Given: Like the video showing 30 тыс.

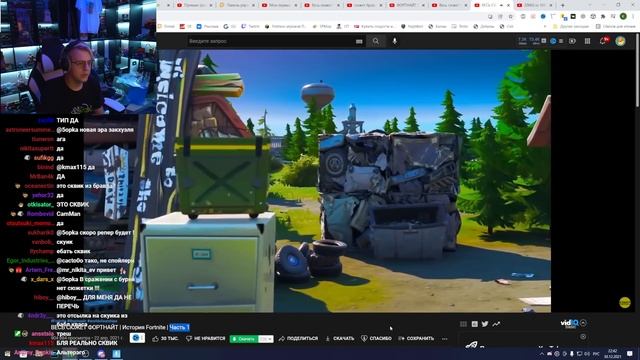Looking at the screenshot, I should pos(165,338).
